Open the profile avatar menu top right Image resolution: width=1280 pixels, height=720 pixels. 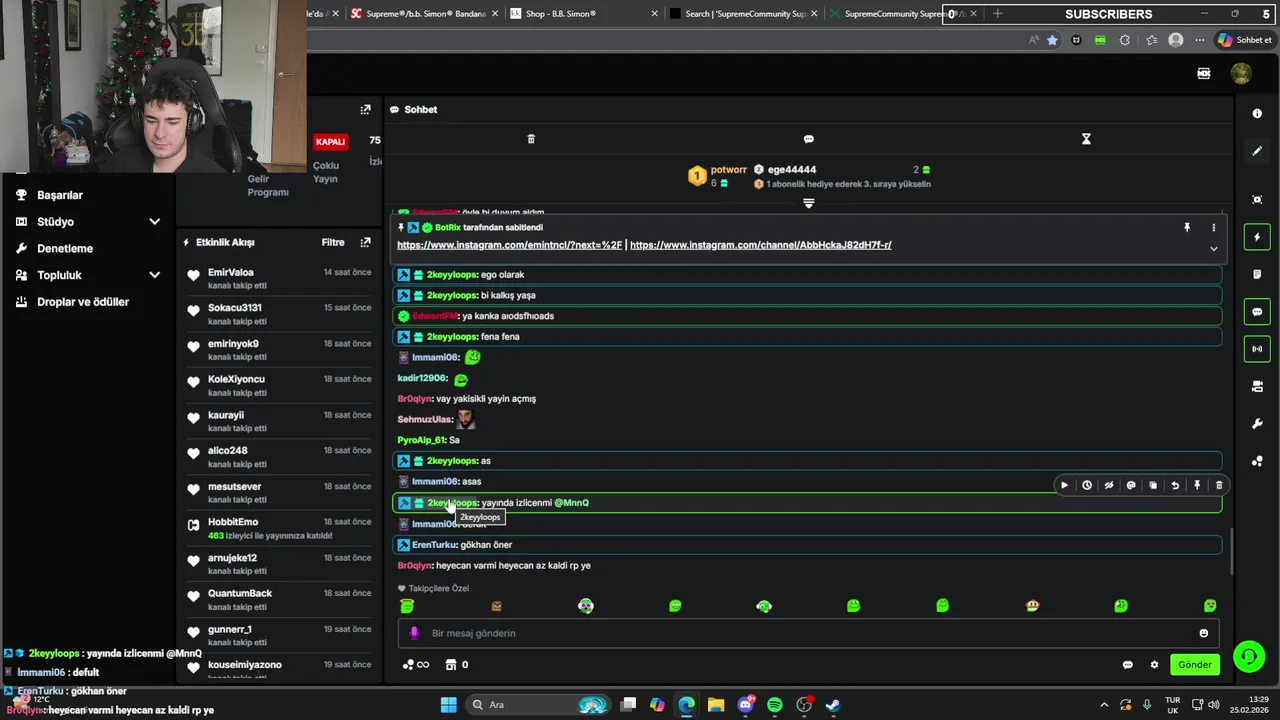point(1241,74)
